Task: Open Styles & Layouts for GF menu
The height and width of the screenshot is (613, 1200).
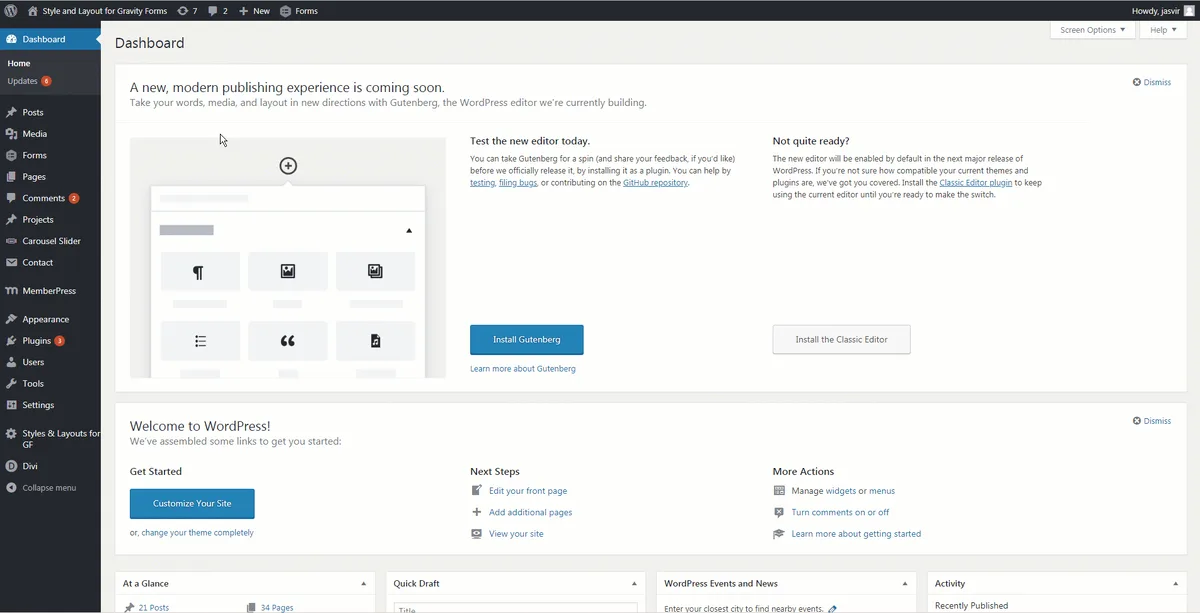Action: 50,439
